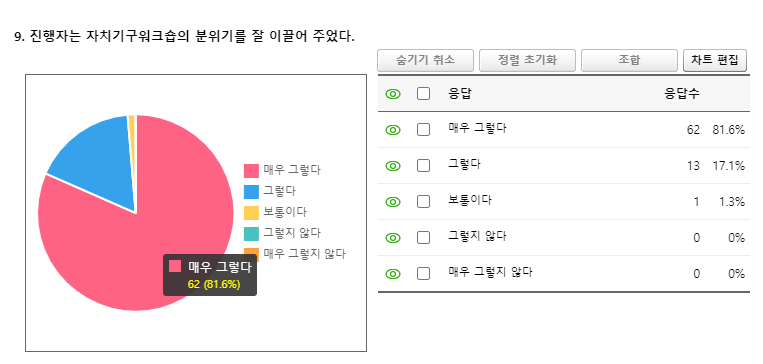Tick checkbox for 매우 그렇다

click(423, 130)
